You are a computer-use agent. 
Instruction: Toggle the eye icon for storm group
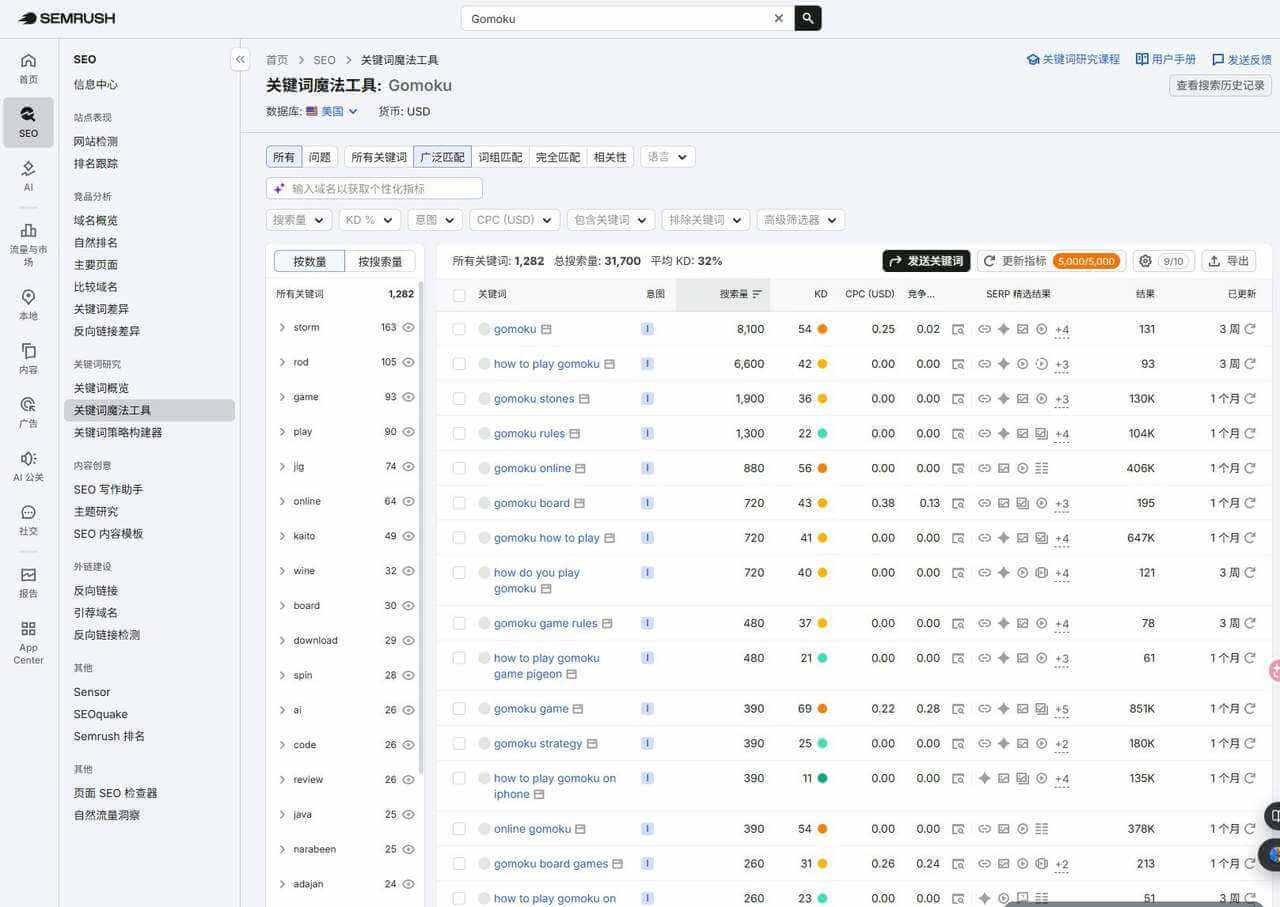click(408, 327)
